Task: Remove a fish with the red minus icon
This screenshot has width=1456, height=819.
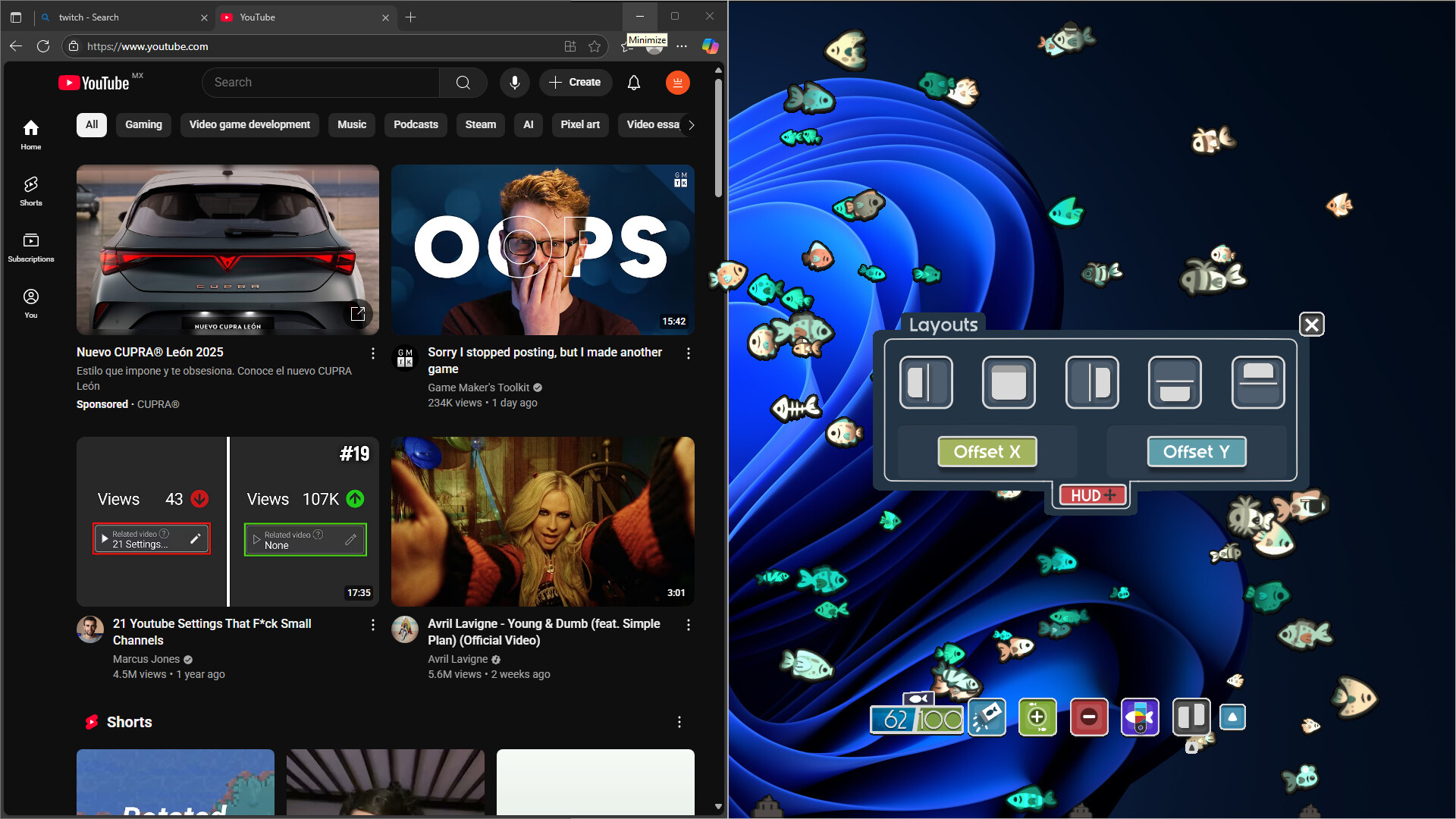Action: (x=1090, y=717)
